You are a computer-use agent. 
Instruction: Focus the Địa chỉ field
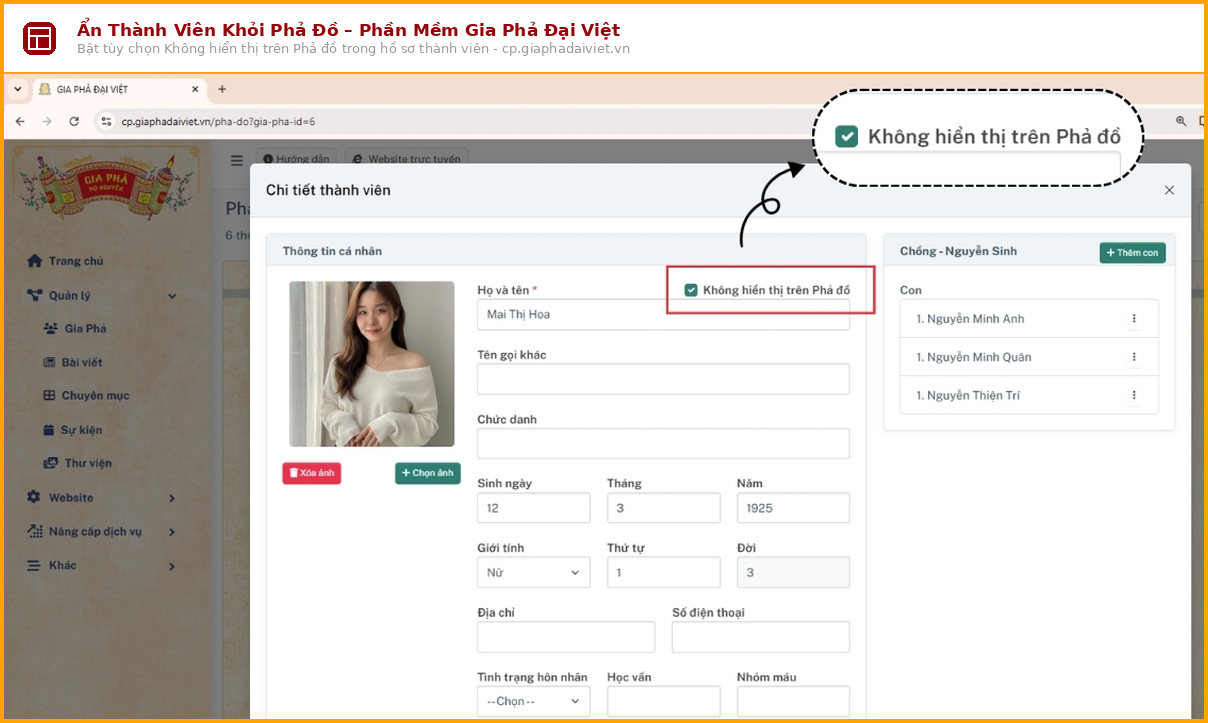point(566,637)
